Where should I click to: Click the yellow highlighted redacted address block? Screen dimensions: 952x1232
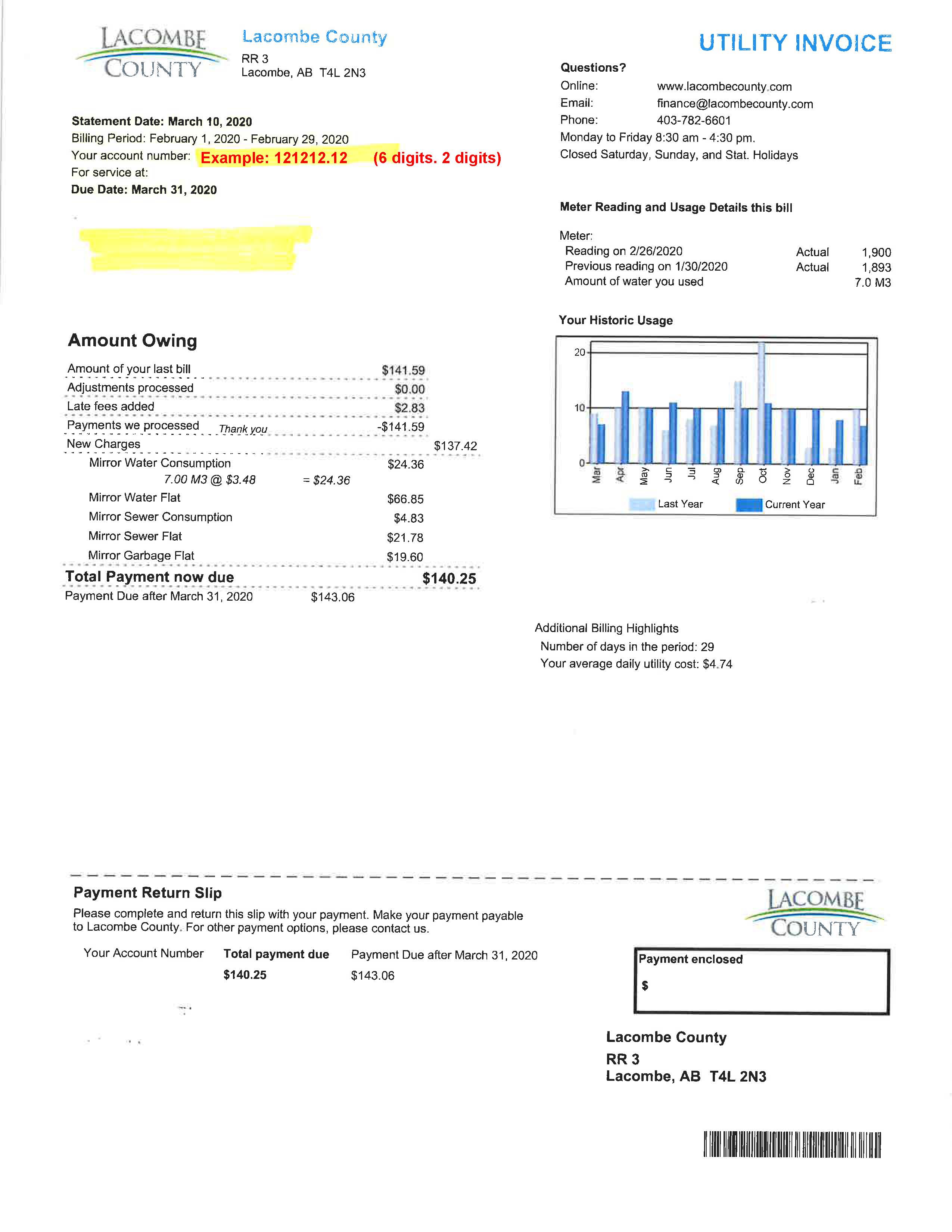point(195,248)
